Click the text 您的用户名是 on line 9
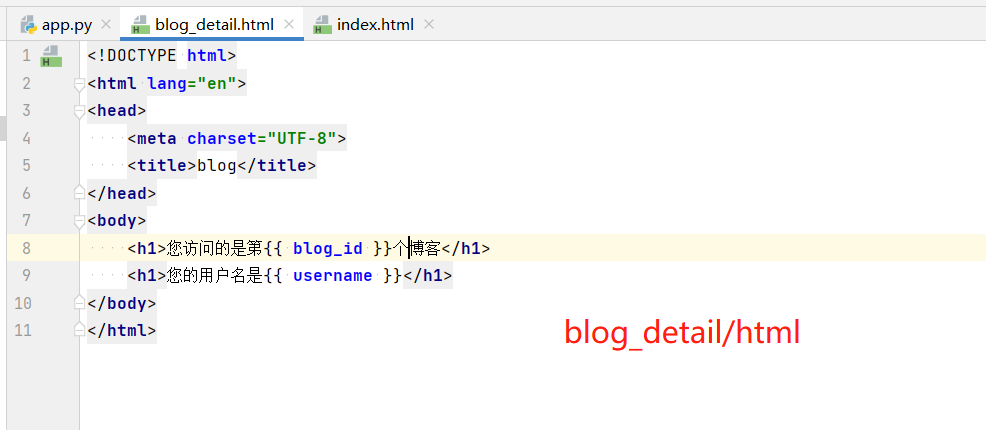The image size is (986, 430). tap(214, 275)
